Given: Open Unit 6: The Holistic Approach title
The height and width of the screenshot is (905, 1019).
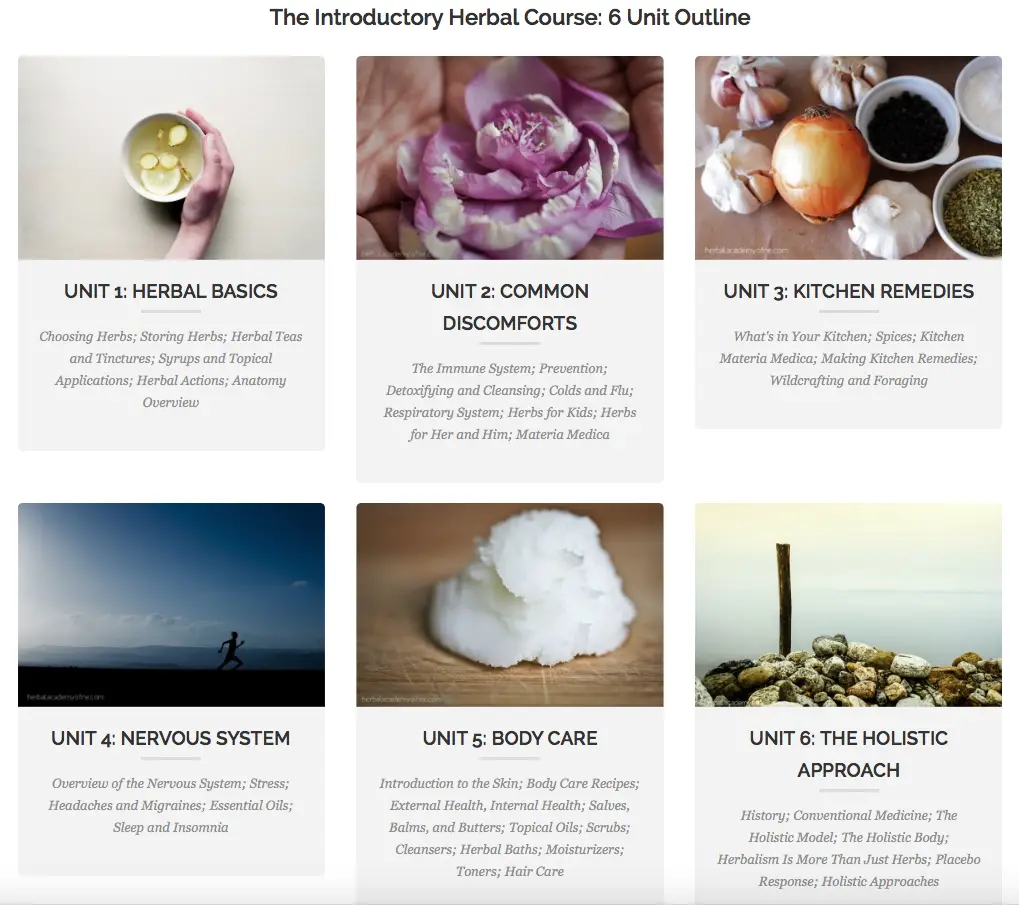Looking at the screenshot, I should [x=848, y=754].
